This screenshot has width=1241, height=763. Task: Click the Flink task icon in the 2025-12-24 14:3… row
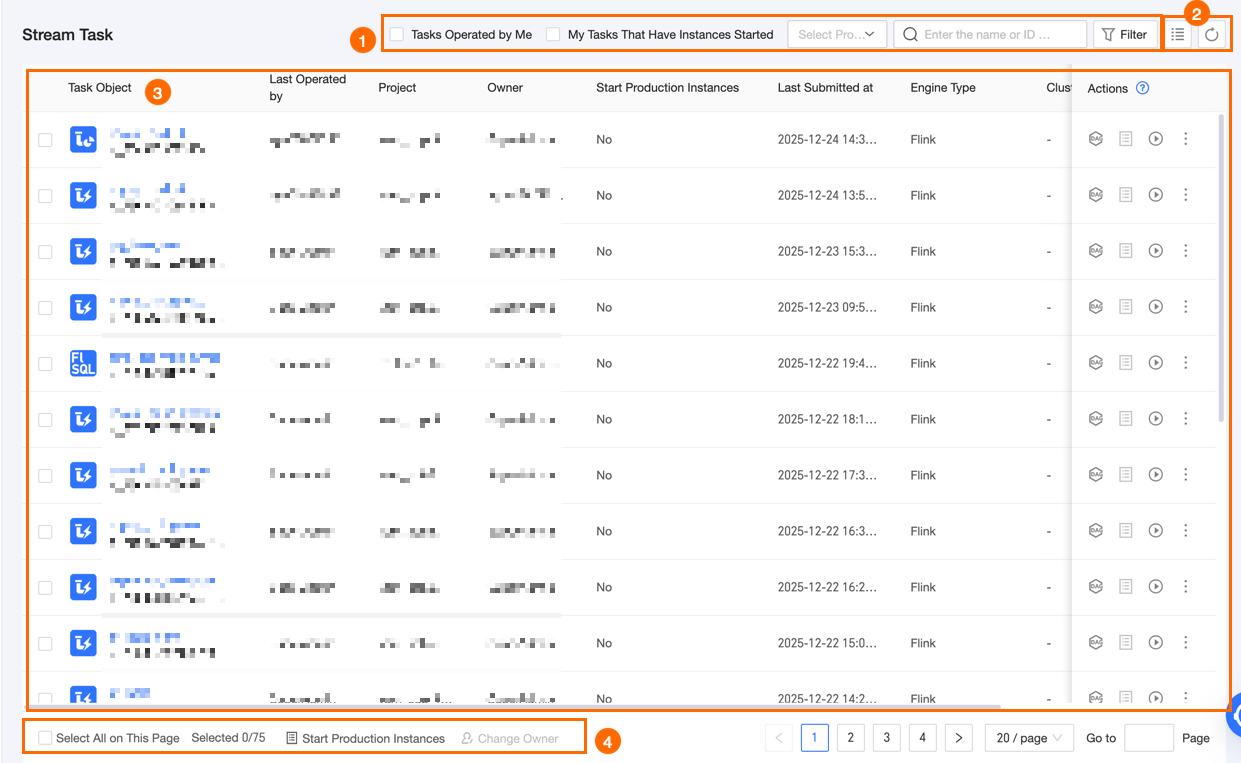click(83, 139)
